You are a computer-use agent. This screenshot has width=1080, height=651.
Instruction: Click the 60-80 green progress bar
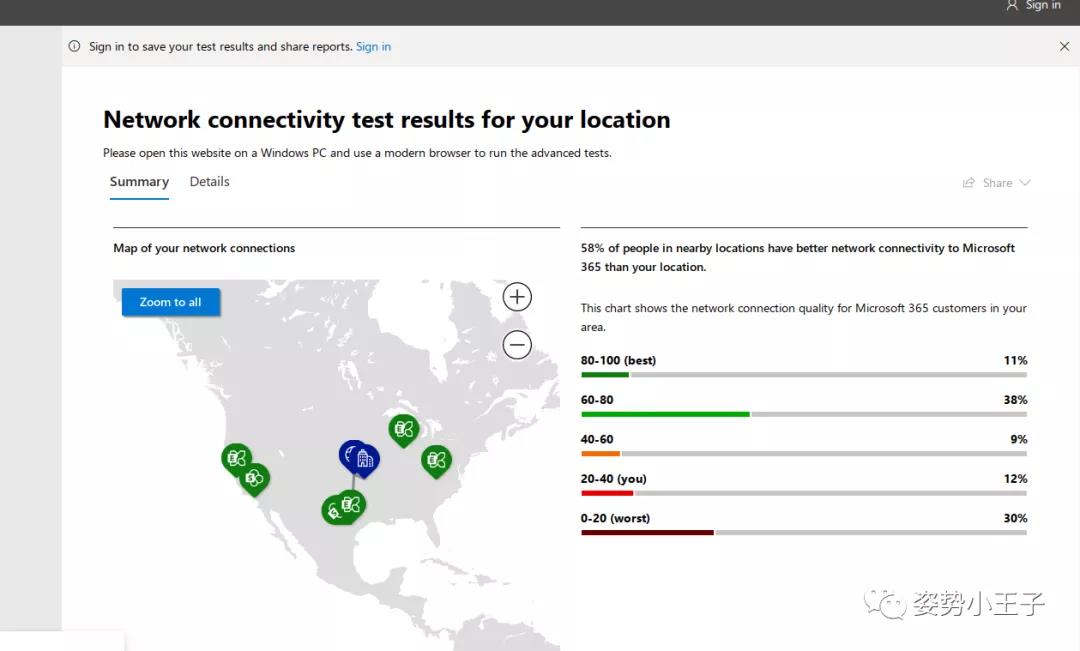click(x=804, y=414)
